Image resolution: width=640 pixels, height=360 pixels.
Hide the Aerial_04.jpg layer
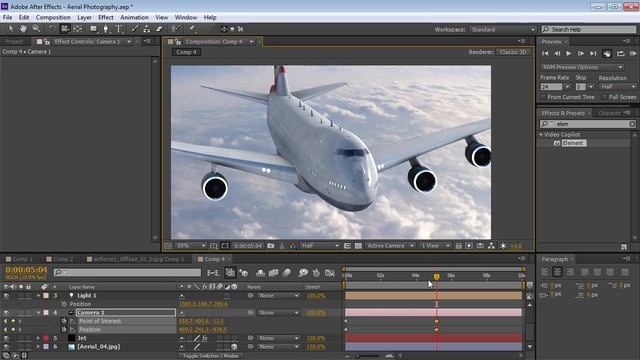click(x=6, y=347)
